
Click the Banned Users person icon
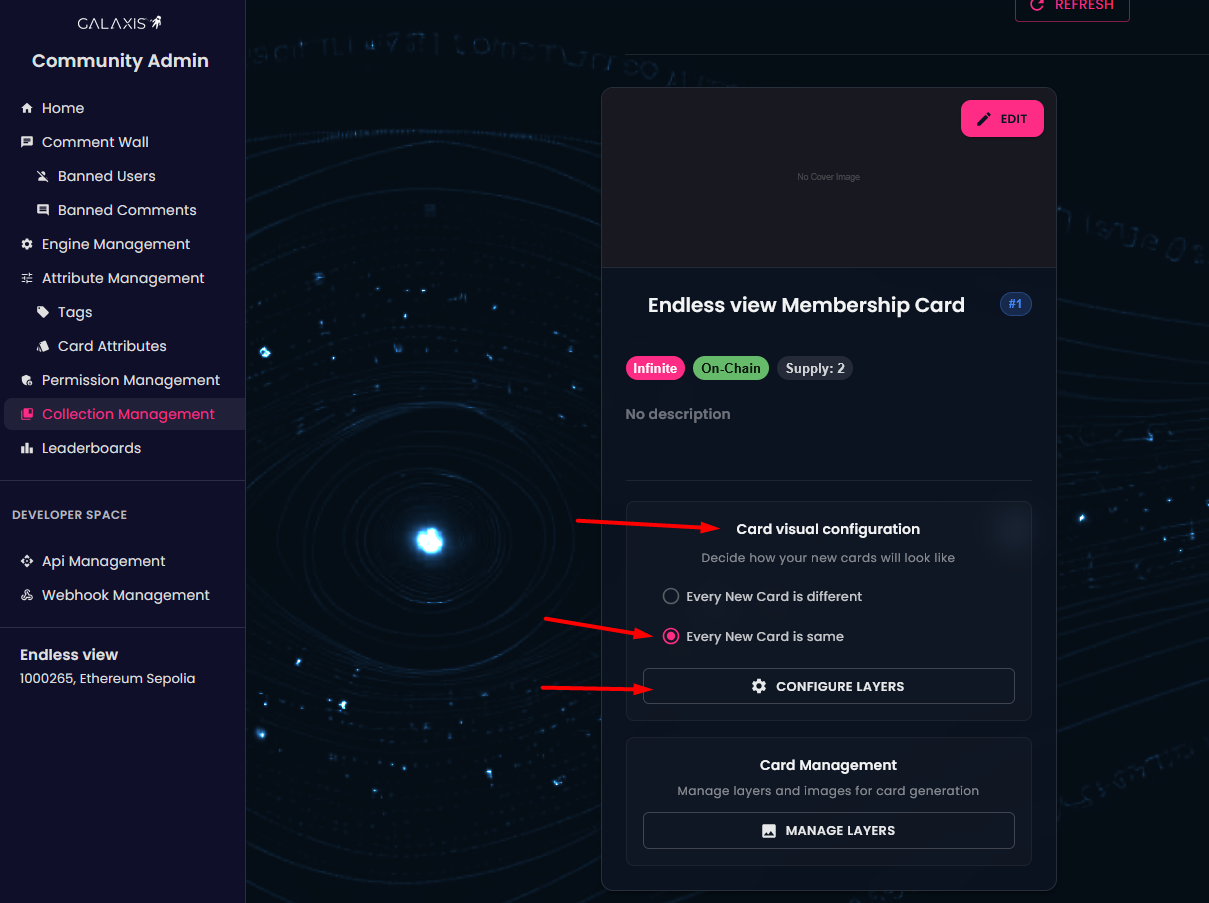pos(43,176)
